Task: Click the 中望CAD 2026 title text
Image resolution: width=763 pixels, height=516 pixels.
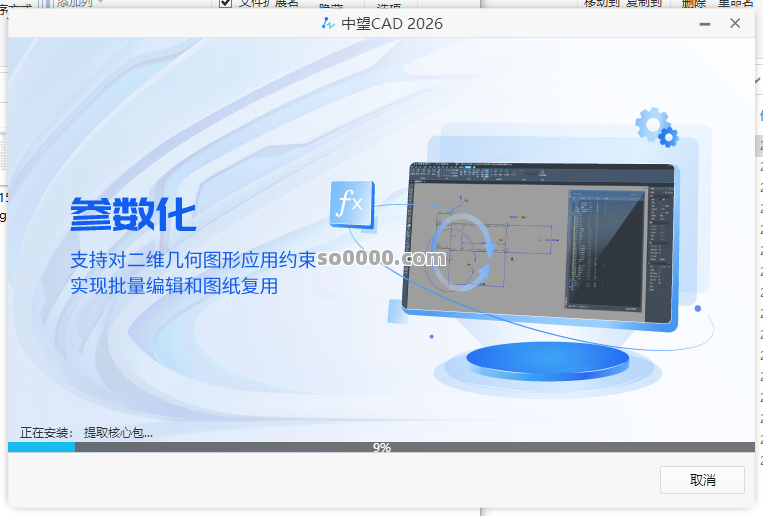Action: tap(392, 23)
